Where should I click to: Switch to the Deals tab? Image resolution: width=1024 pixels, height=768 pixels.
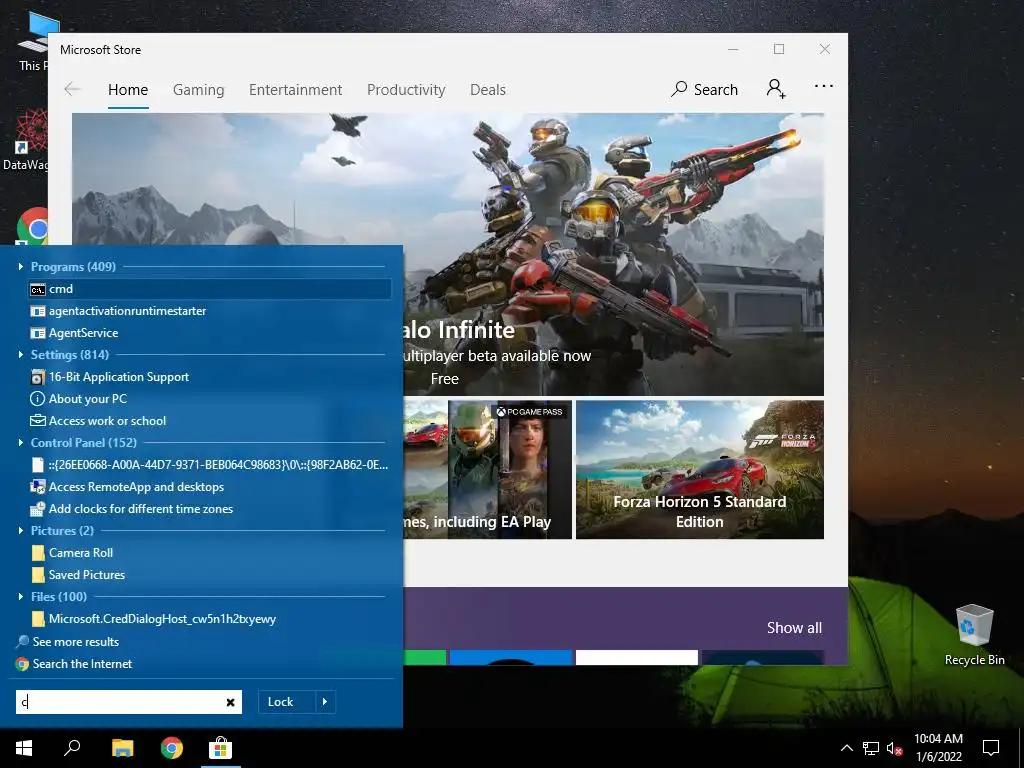pos(488,90)
